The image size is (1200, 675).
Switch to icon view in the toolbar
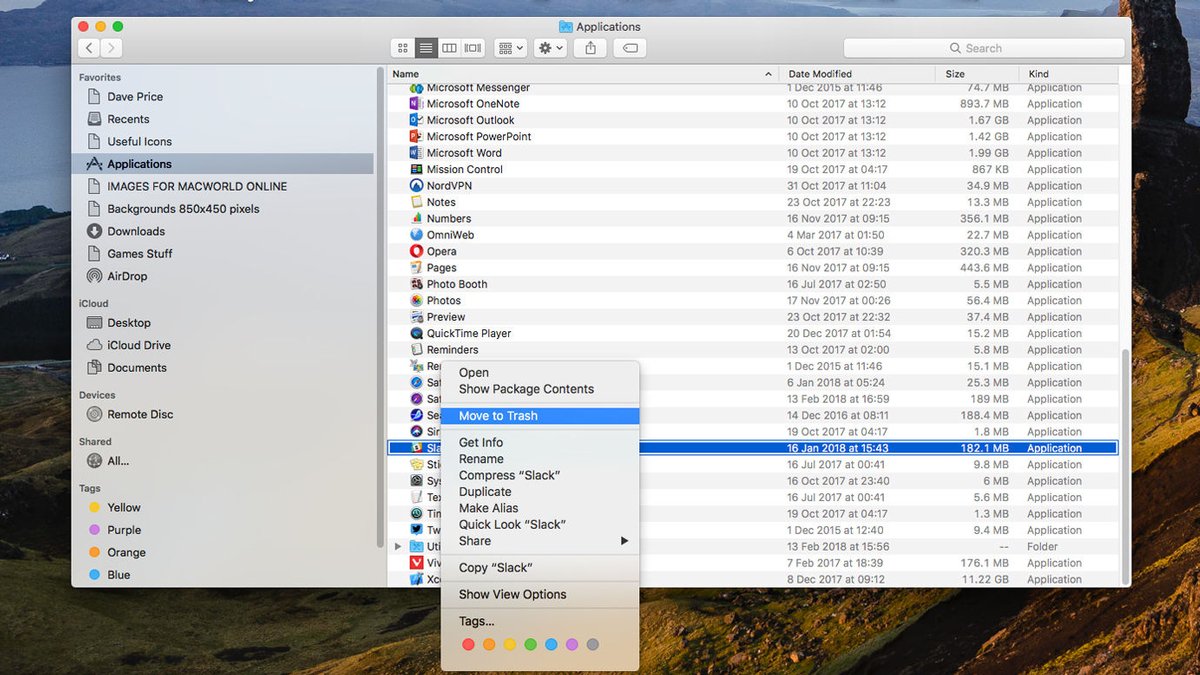pos(402,47)
